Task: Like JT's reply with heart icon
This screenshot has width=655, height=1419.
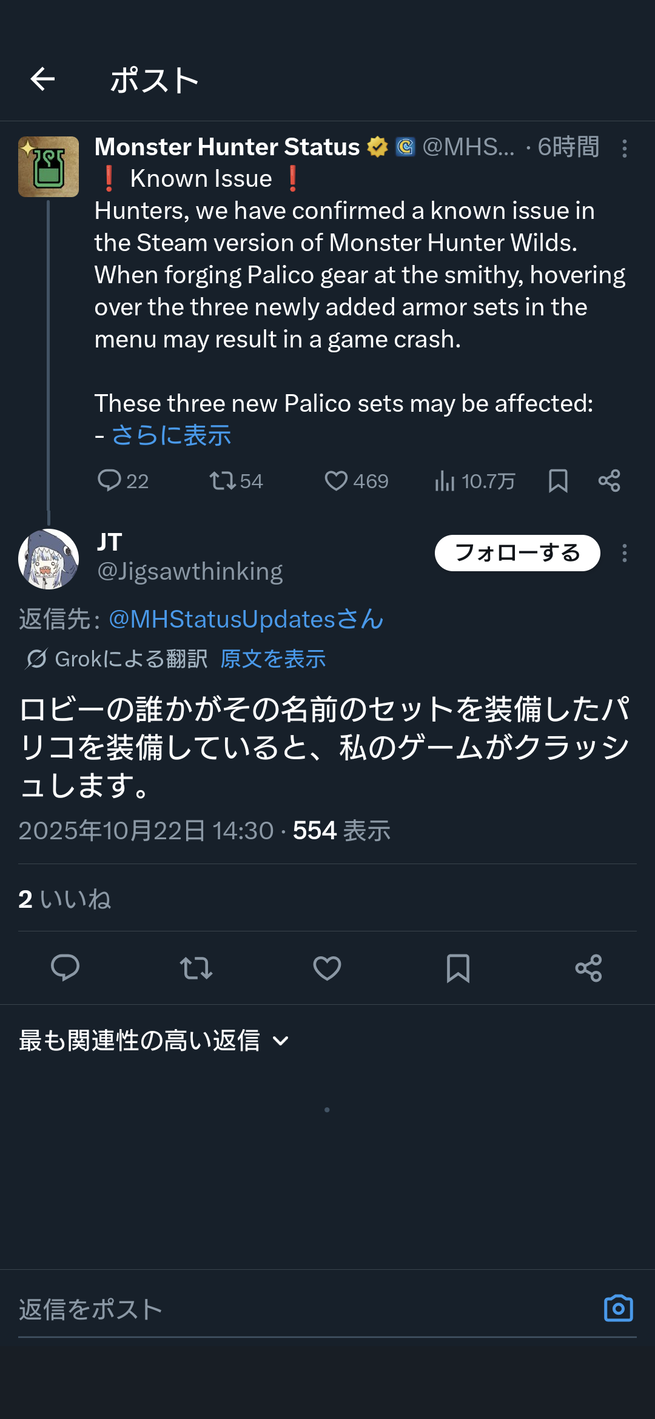Action: click(x=327, y=968)
